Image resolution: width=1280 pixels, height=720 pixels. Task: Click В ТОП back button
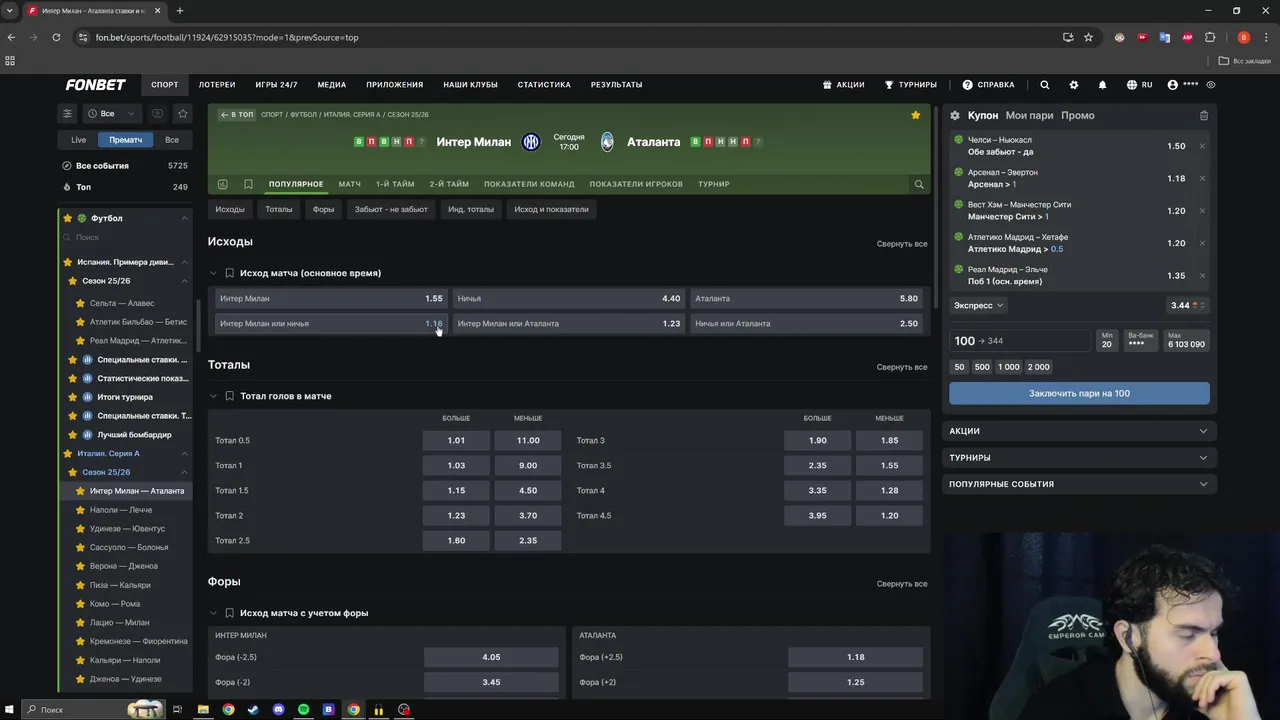point(237,115)
